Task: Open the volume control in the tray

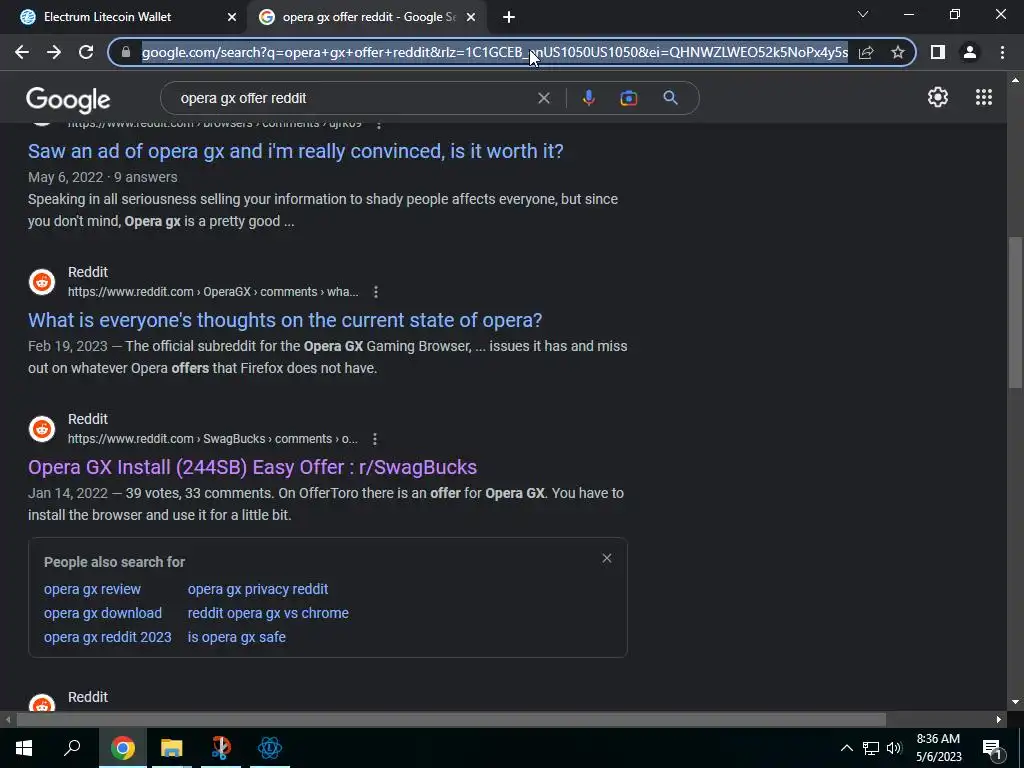Action: pyautogui.click(x=894, y=748)
